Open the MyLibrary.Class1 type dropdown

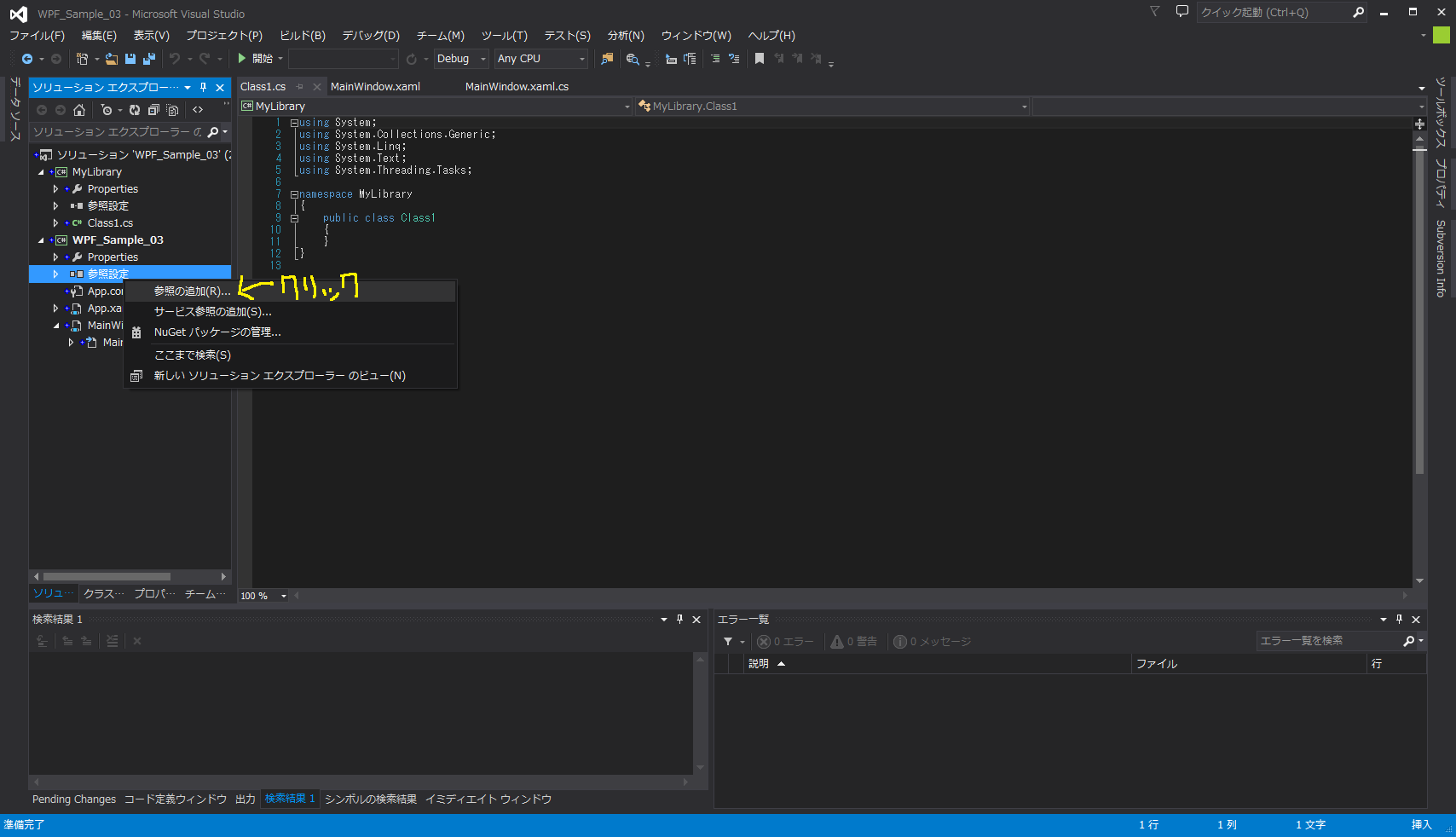click(832, 107)
